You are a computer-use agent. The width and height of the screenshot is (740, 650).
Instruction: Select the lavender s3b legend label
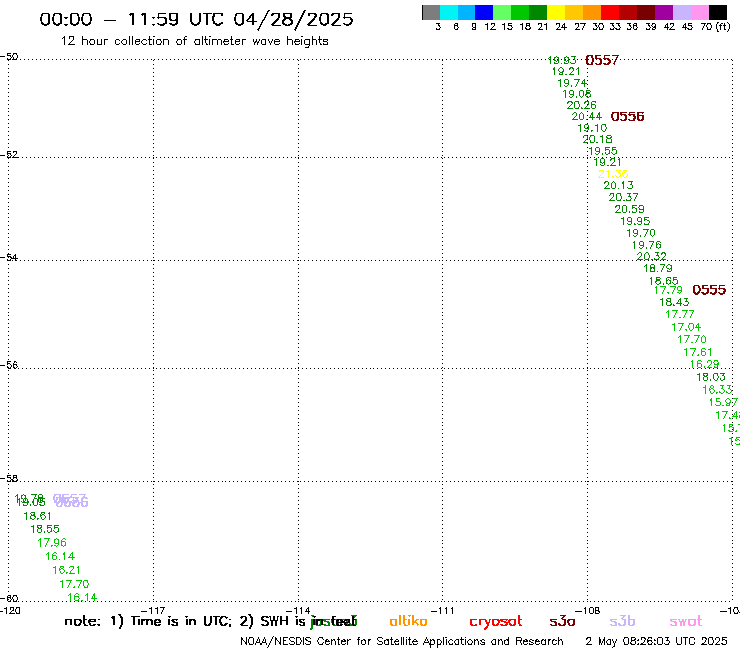pos(622,621)
